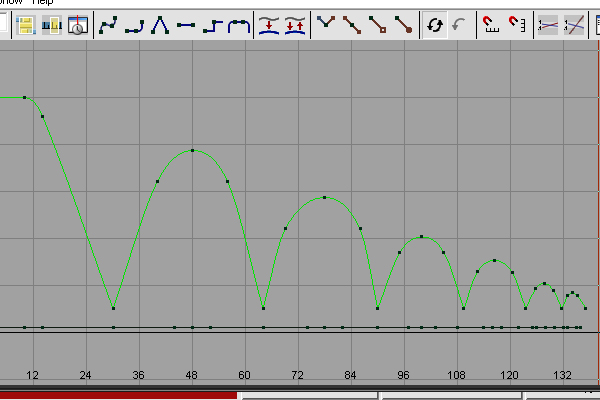Select first bounce contact key near frame 30
600x400 pixels.
tap(113, 308)
